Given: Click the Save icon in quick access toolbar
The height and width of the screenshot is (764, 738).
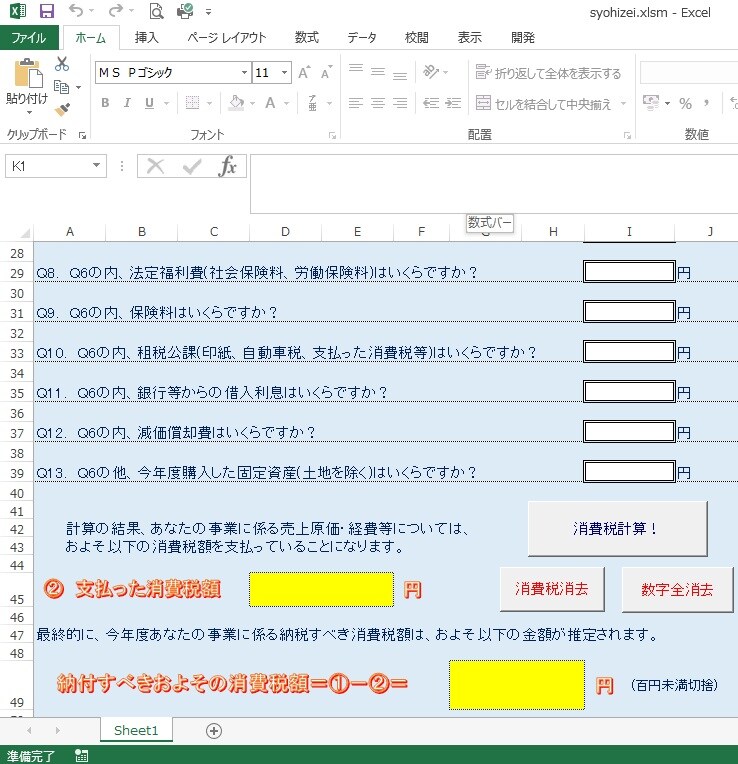Looking at the screenshot, I should (x=46, y=11).
